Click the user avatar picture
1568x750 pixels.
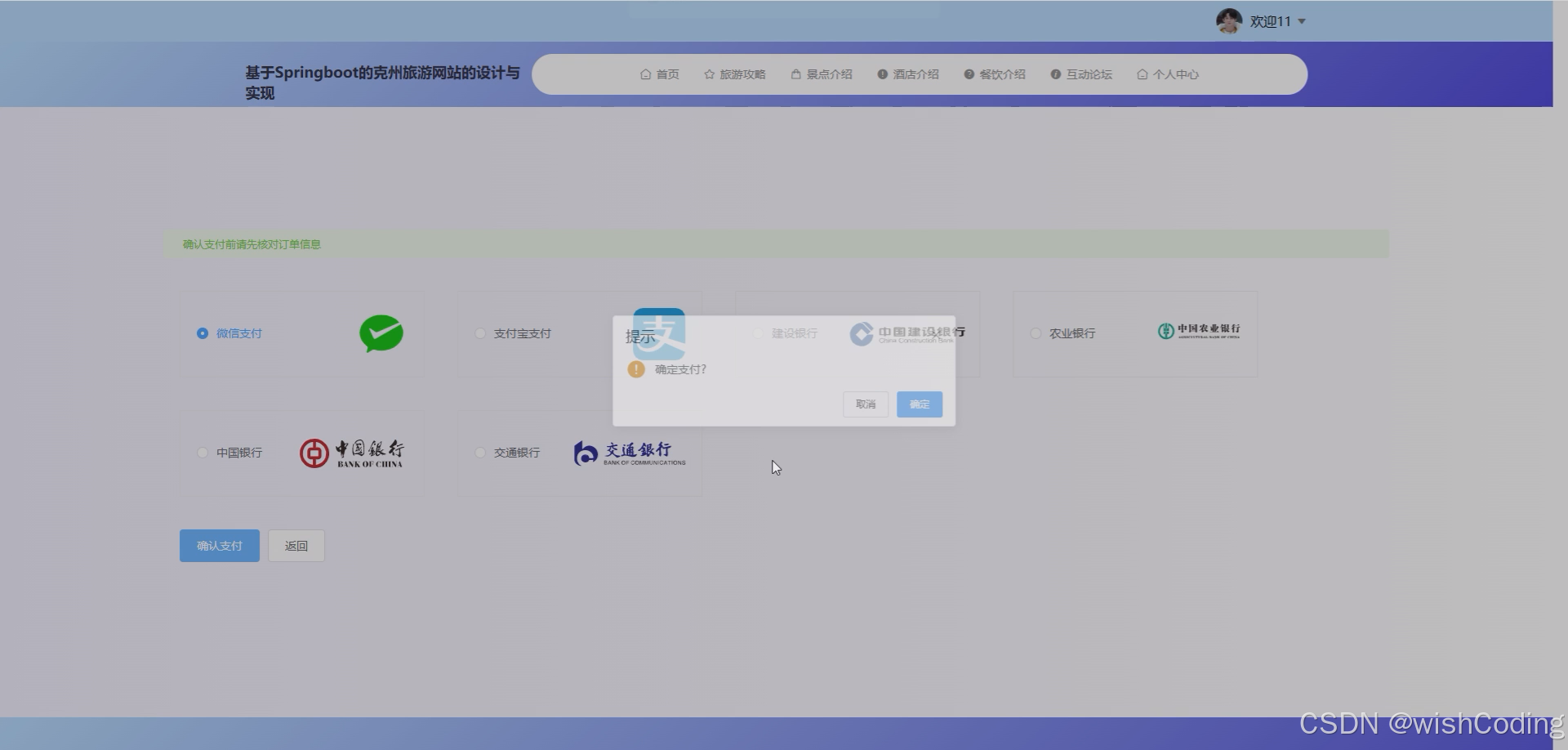[1229, 21]
